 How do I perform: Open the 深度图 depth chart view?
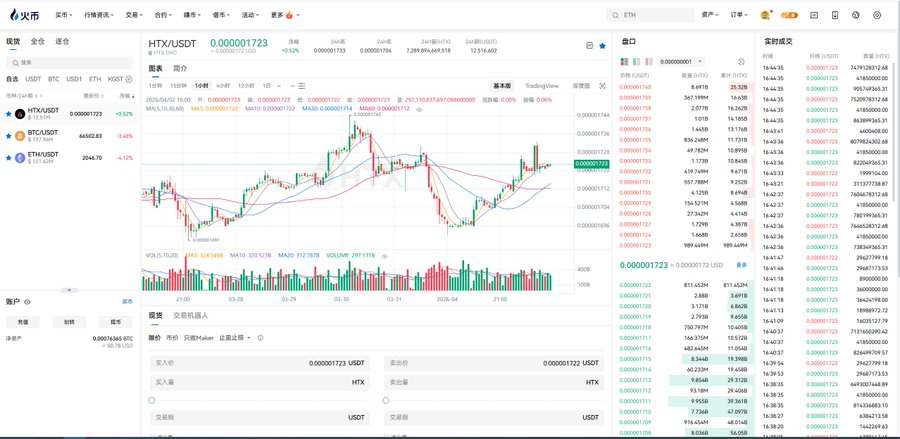[x=581, y=86]
